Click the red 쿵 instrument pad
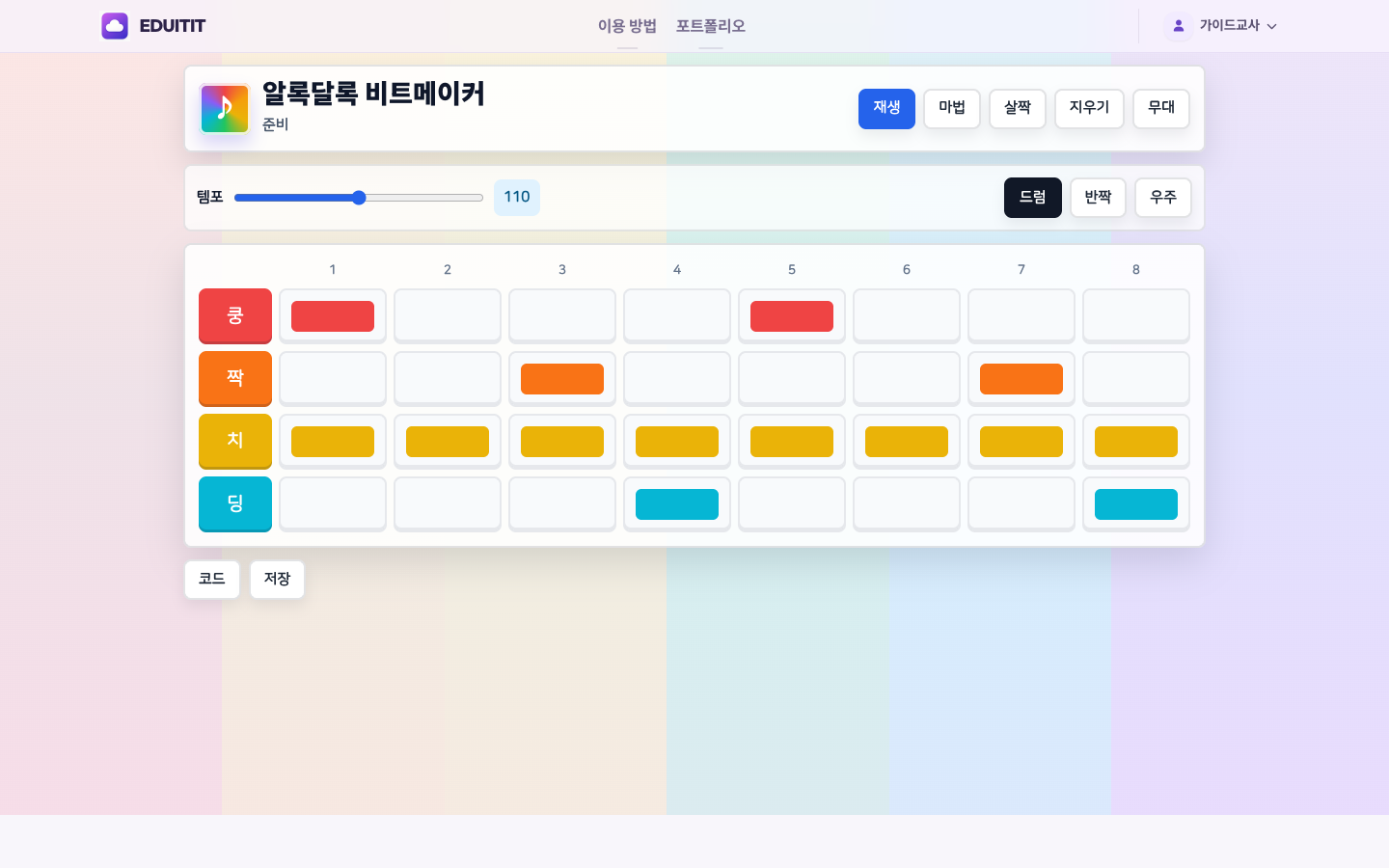Viewport: 1389px width, 868px height. tap(235, 316)
